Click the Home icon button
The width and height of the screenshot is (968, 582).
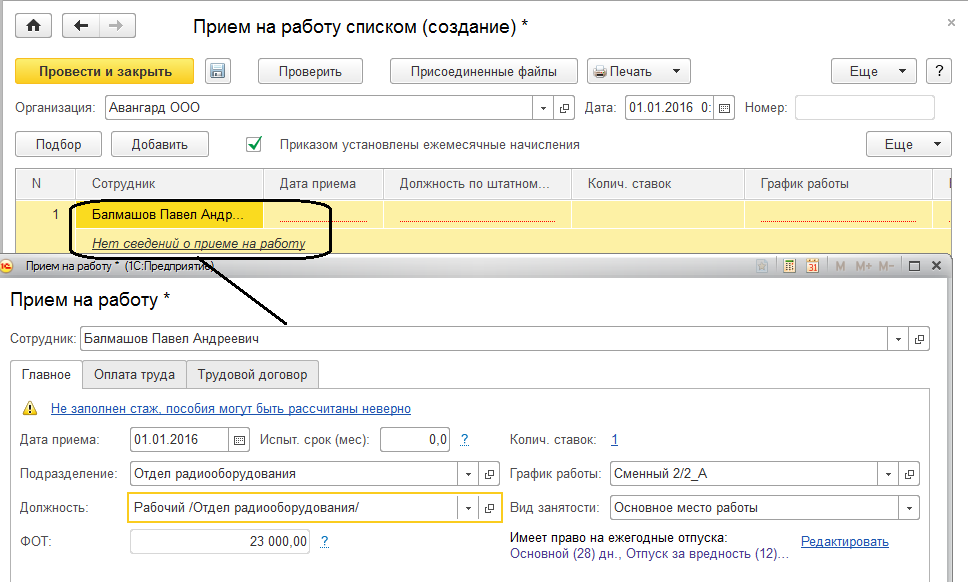33,27
